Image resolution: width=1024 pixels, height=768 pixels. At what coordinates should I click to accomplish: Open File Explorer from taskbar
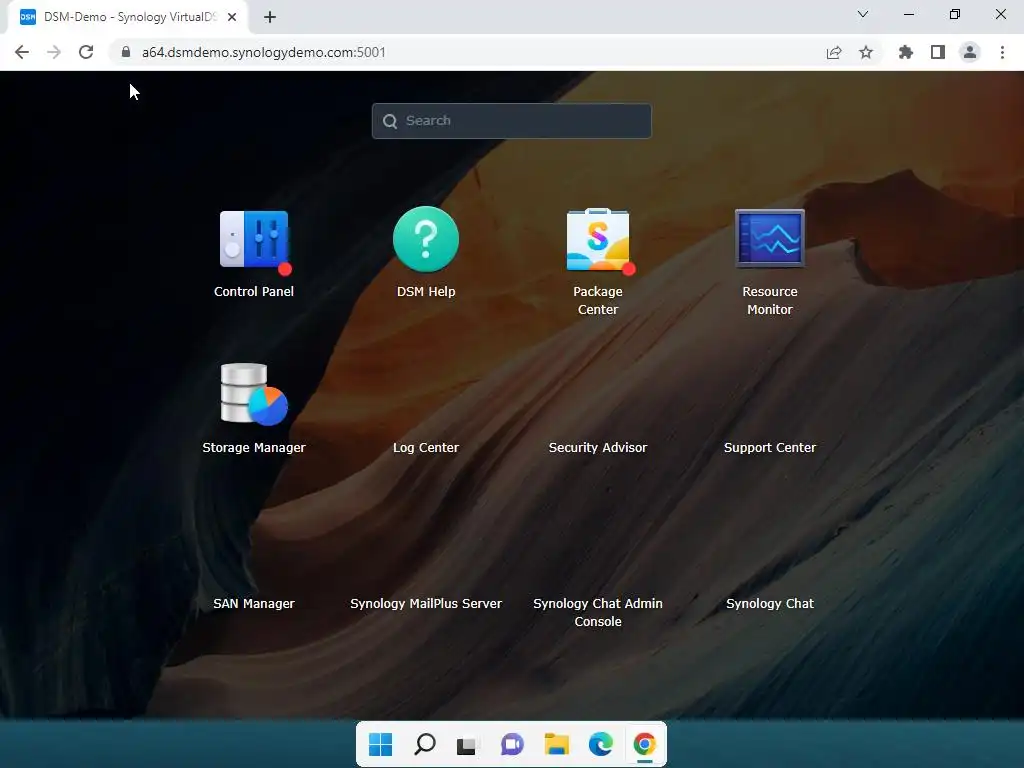[x=556, y=744]
